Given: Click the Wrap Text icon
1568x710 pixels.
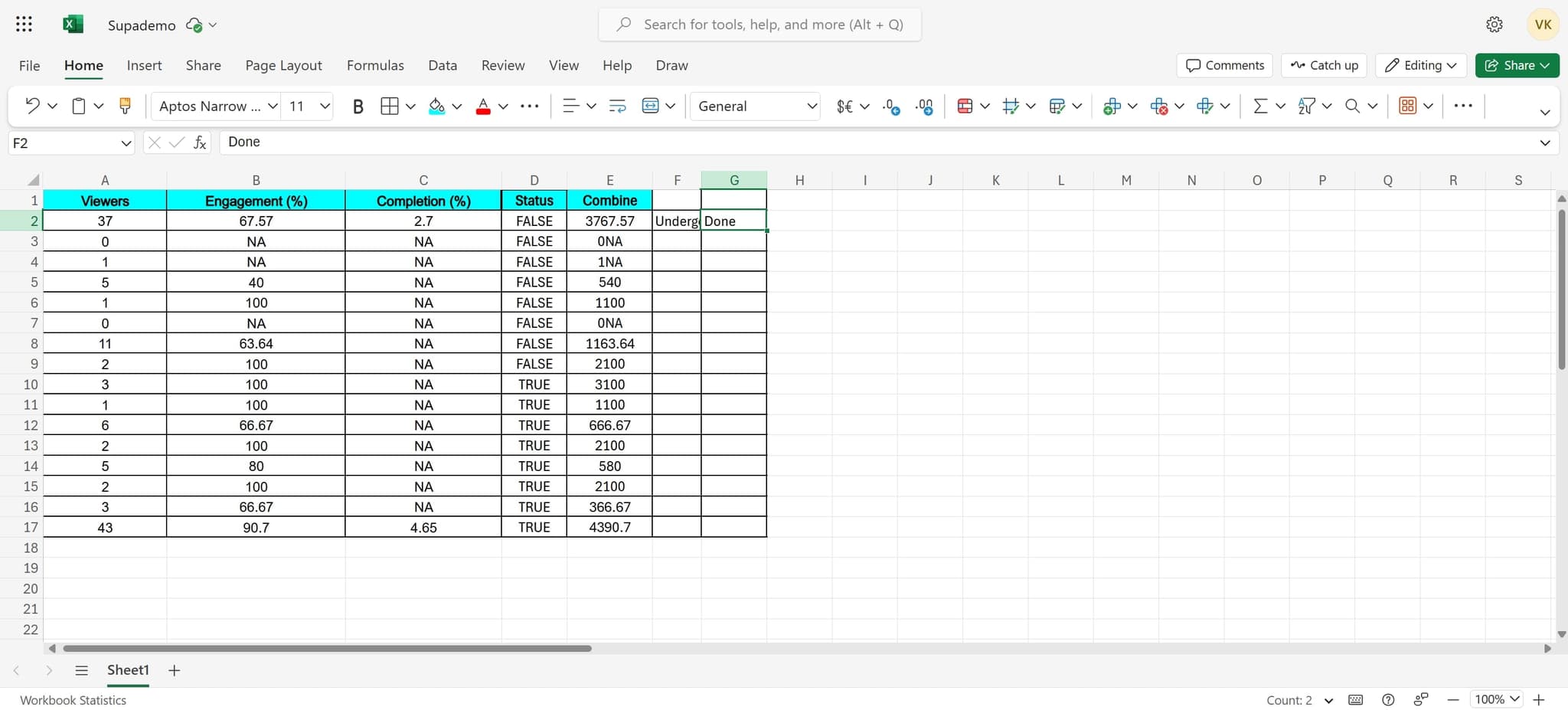Looking at the screenshot, I should pyautogui.click(x=617, y=106).
